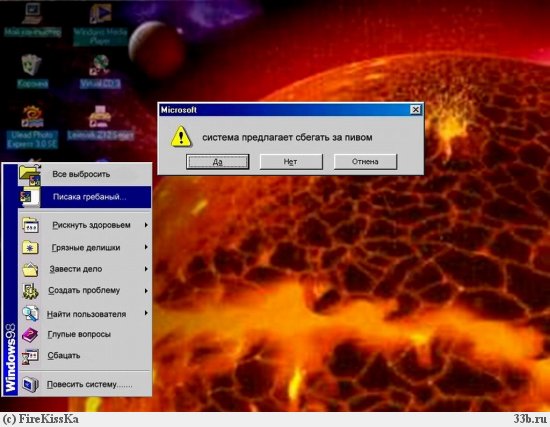
Task: Select the Virtual CD 2 desktop shortcut
Action: [100, 71]
